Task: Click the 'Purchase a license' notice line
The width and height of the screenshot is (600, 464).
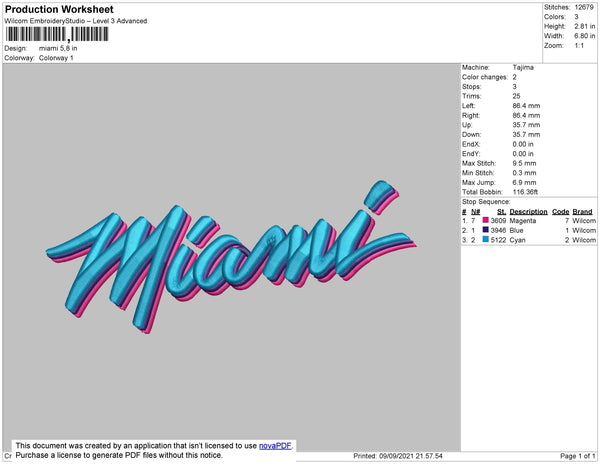Action: coord(119,455)
